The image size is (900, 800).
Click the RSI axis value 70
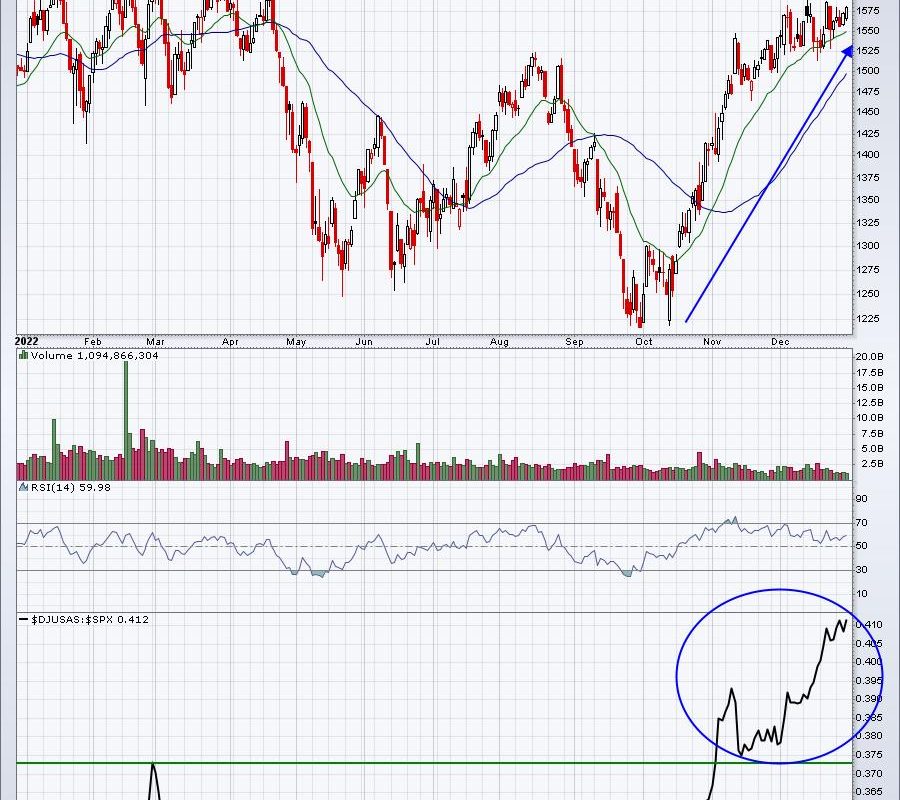tap(862, 522)
